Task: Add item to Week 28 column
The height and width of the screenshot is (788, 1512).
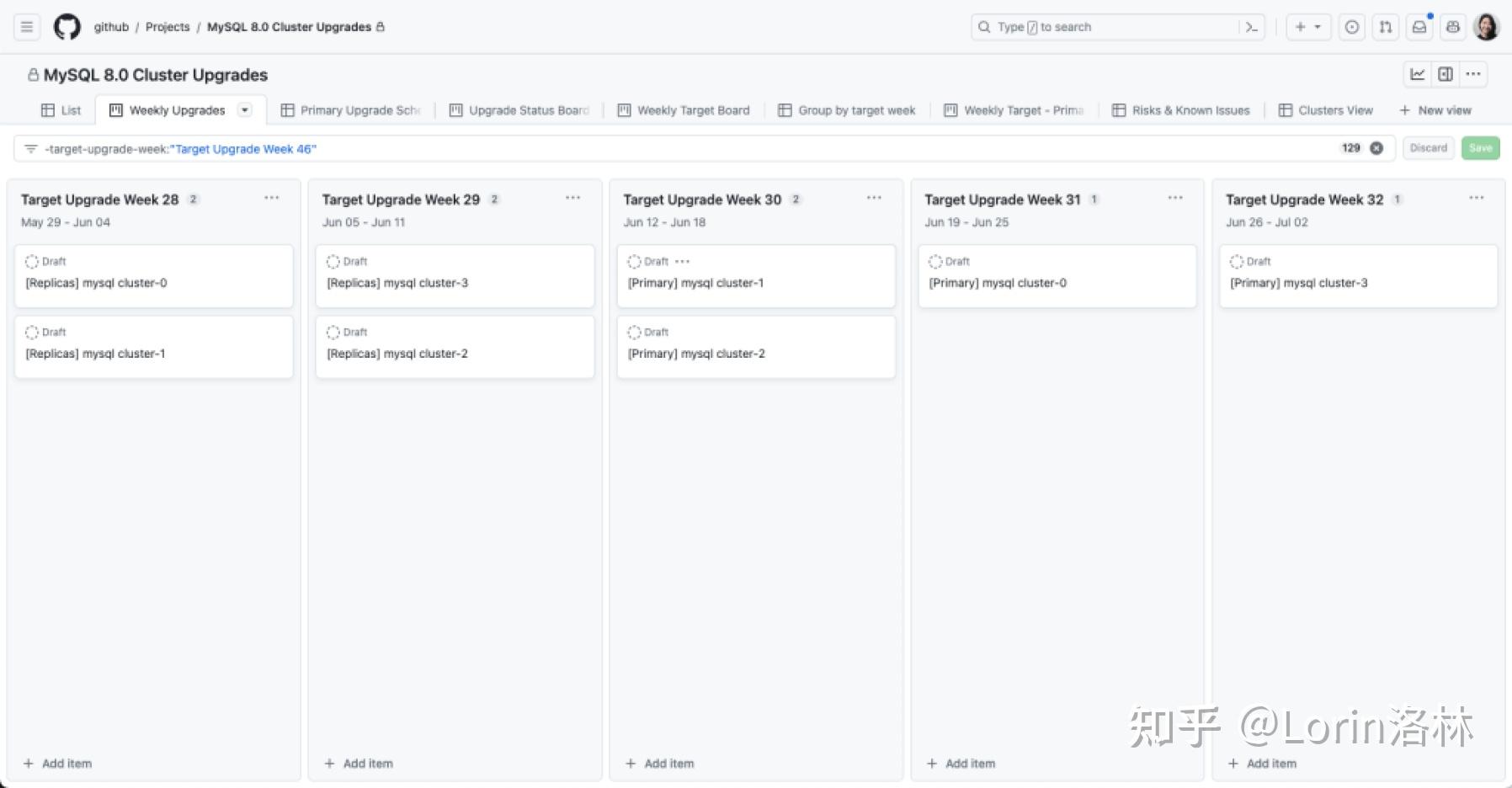Action: (58, 764)
